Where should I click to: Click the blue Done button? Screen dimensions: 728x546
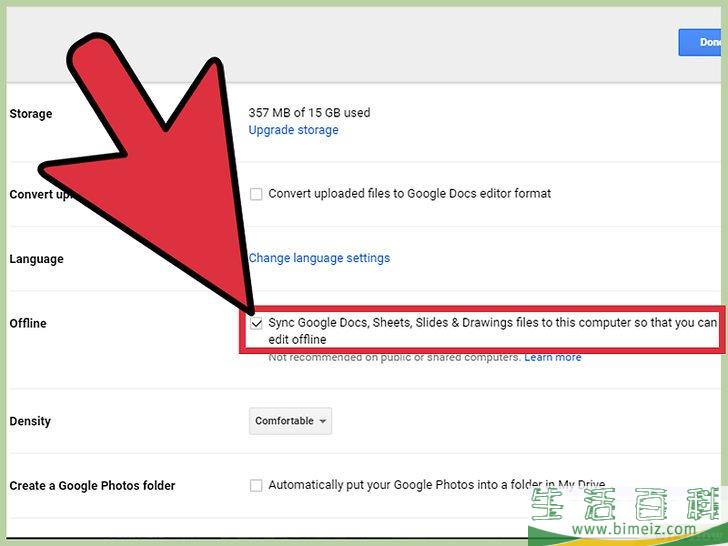(702, 42)
